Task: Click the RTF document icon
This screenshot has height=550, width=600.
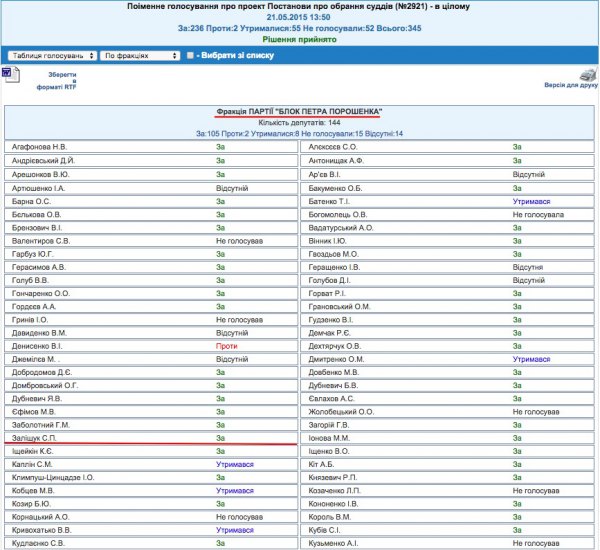Action: 9,75
